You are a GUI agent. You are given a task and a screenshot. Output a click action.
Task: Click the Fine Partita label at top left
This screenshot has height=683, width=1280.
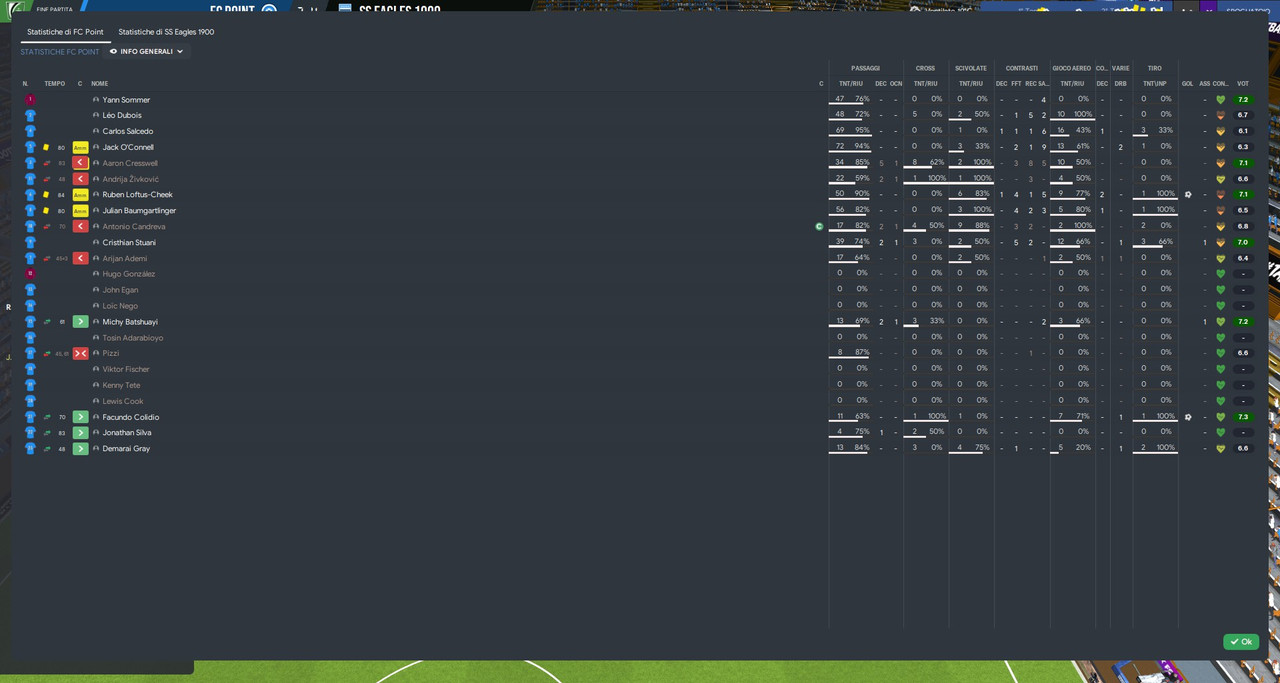tap(54, 9)
